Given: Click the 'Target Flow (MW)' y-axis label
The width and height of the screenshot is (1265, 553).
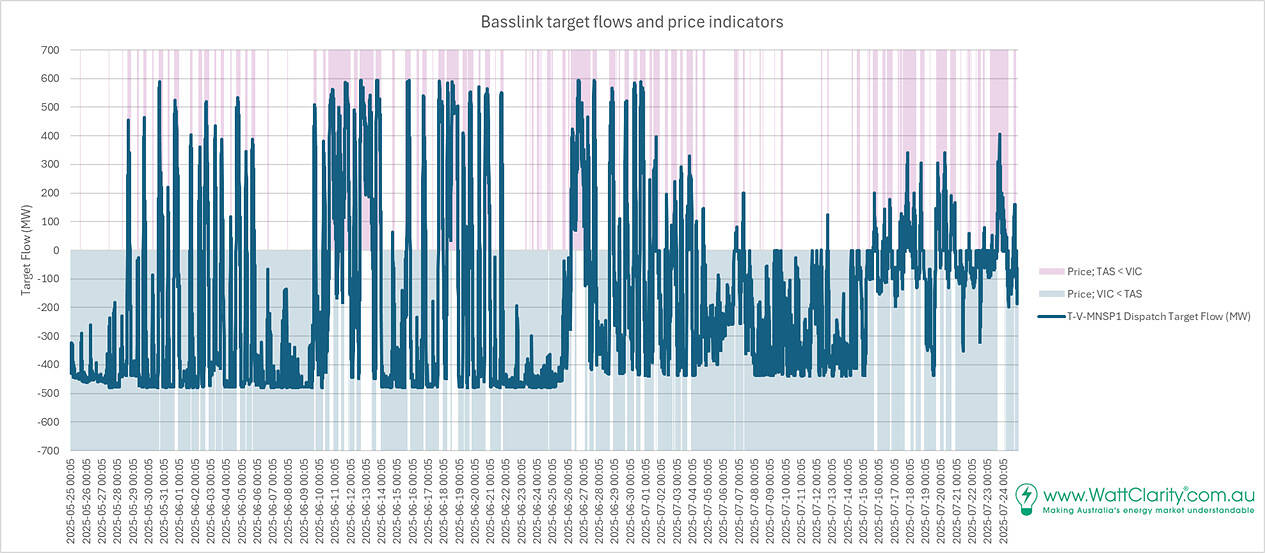Looking at the screenshot, I should 26,250.
